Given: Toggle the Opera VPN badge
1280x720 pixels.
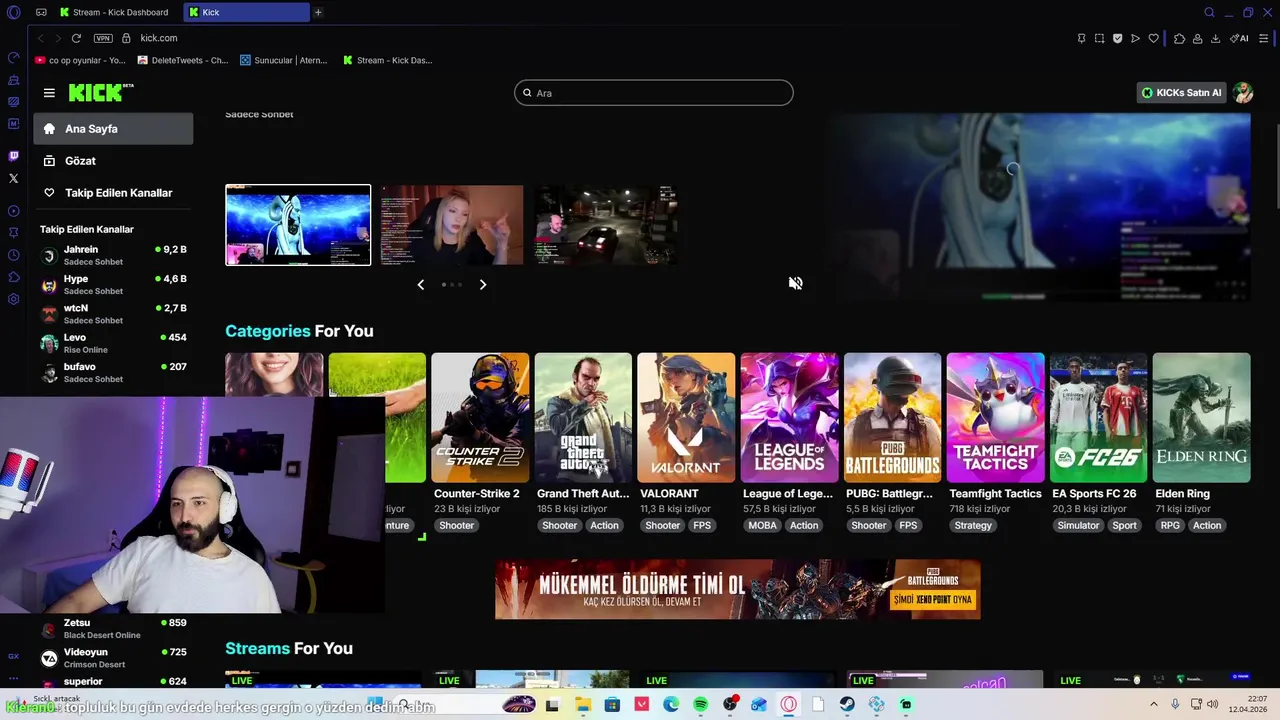Looking at the screenshot, I should click(103, 38).
